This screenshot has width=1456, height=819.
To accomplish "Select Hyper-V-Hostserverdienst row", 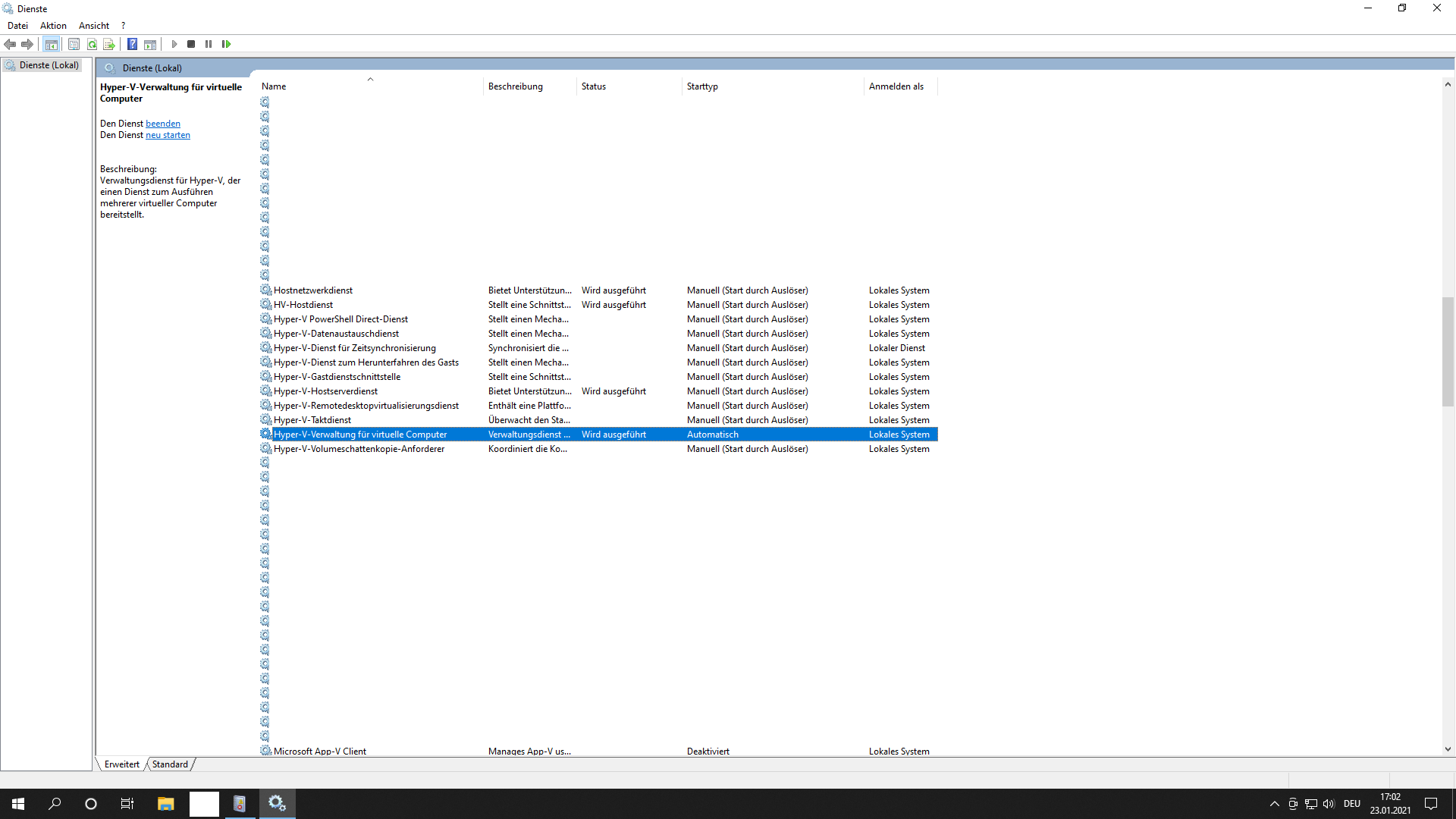I will [x=598, y=391].
